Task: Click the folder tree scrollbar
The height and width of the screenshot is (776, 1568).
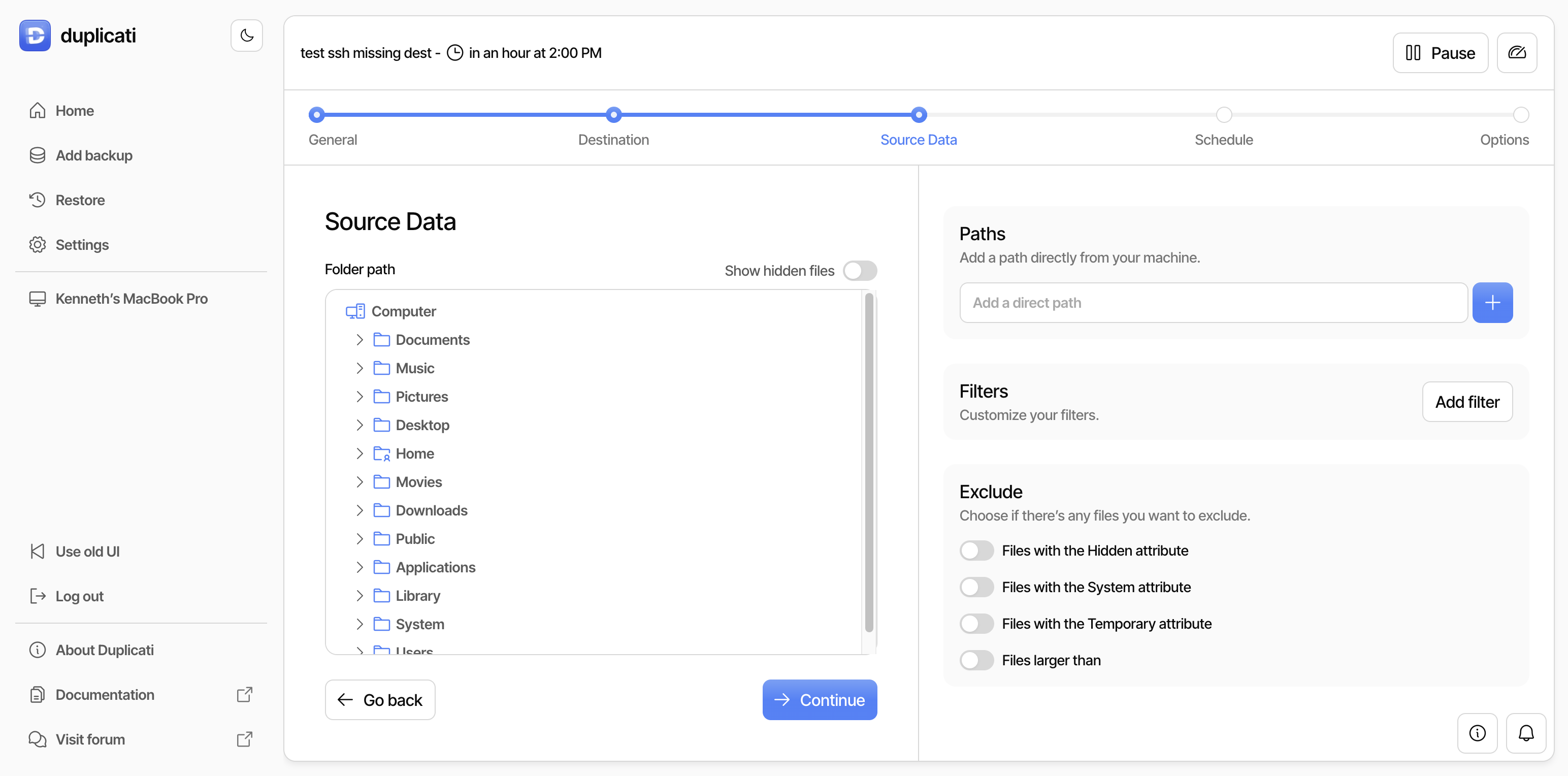Action: pyautogui.click(x=869, y=463)
